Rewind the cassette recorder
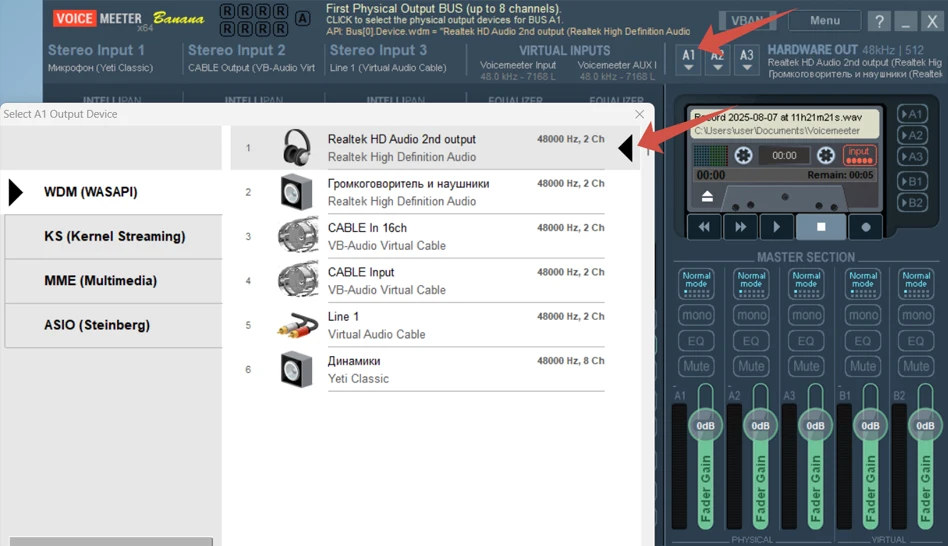Viewport: 948px width, 546px height. [704, 227]
